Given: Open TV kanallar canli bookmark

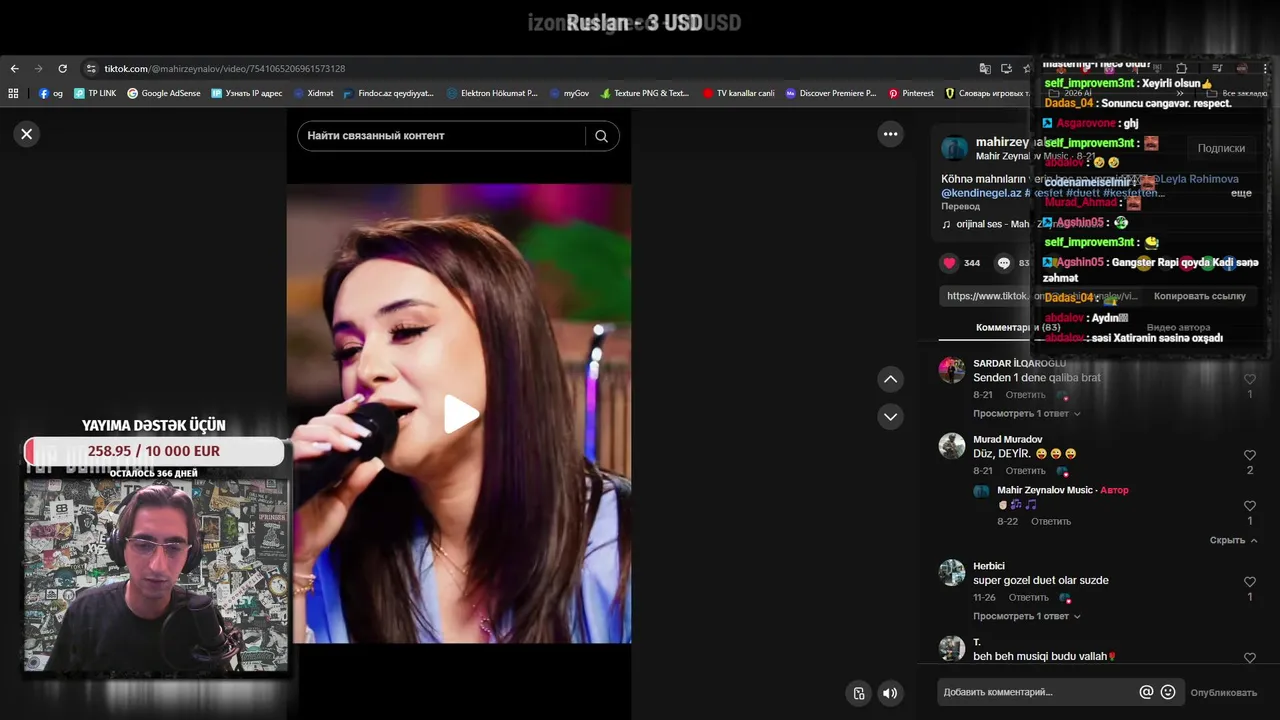Looking at the screenshot, I should [739, 93].
